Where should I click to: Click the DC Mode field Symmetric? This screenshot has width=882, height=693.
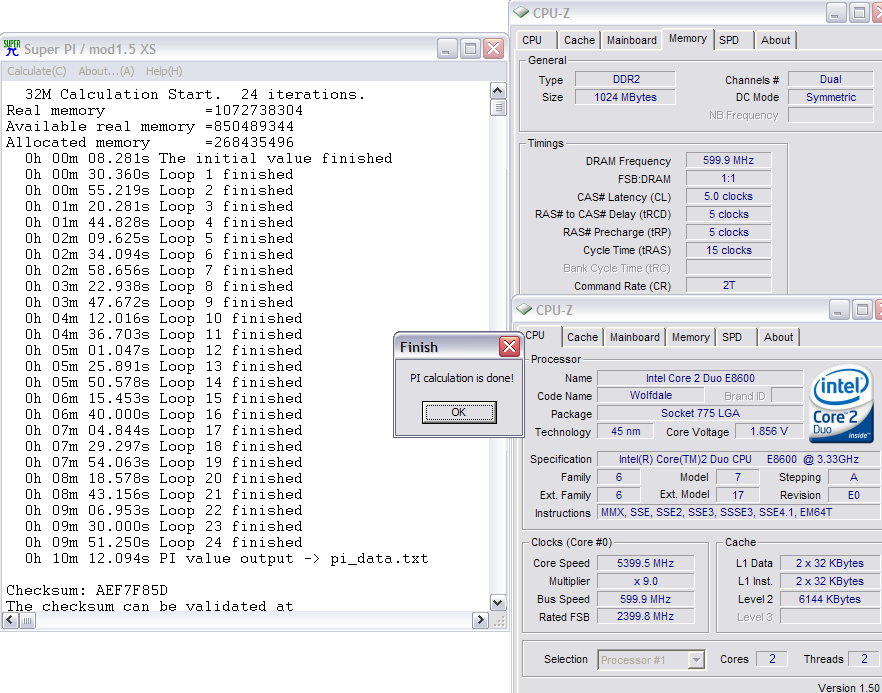point(830,97)
